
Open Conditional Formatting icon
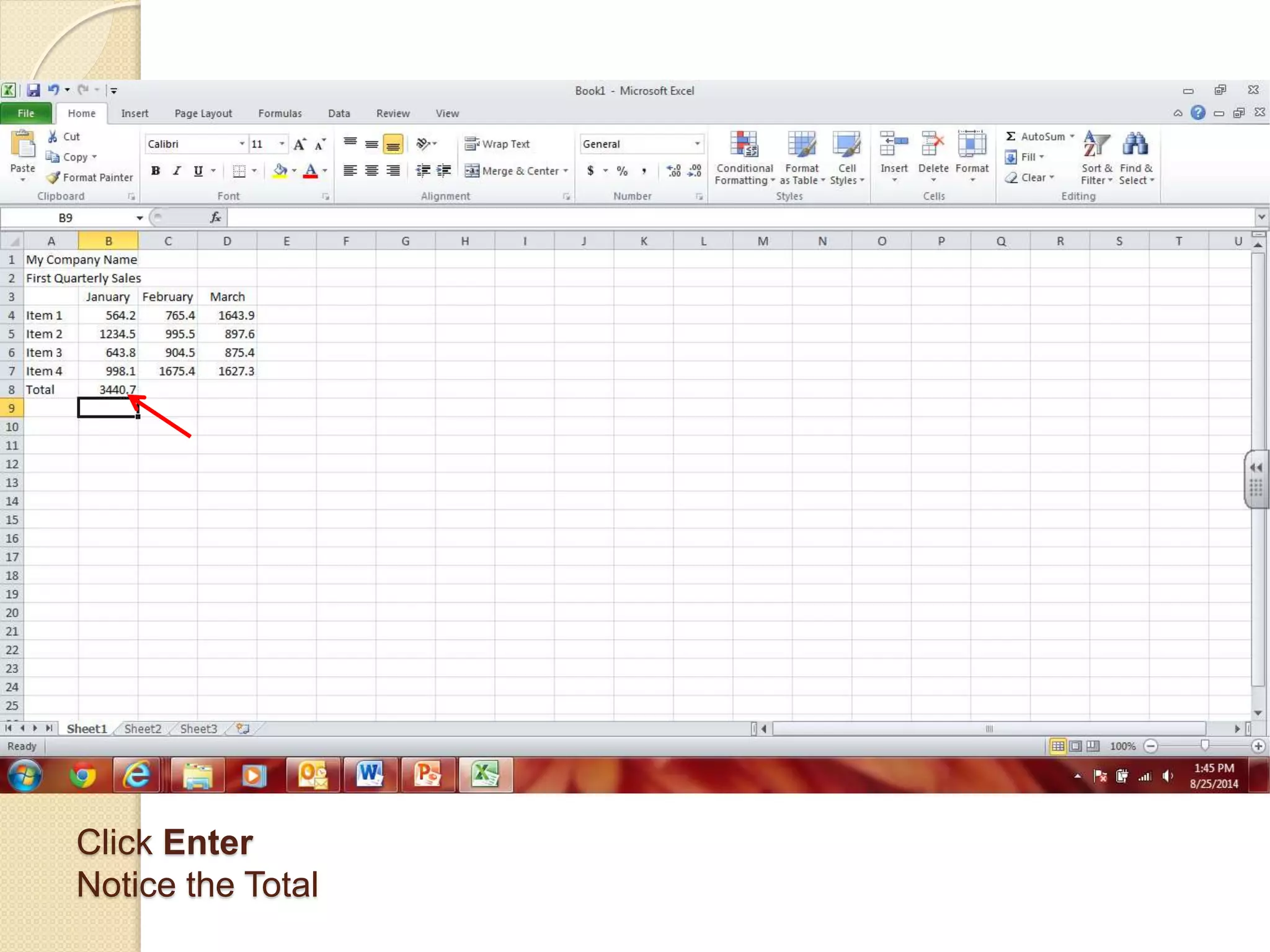coord(744,145)
